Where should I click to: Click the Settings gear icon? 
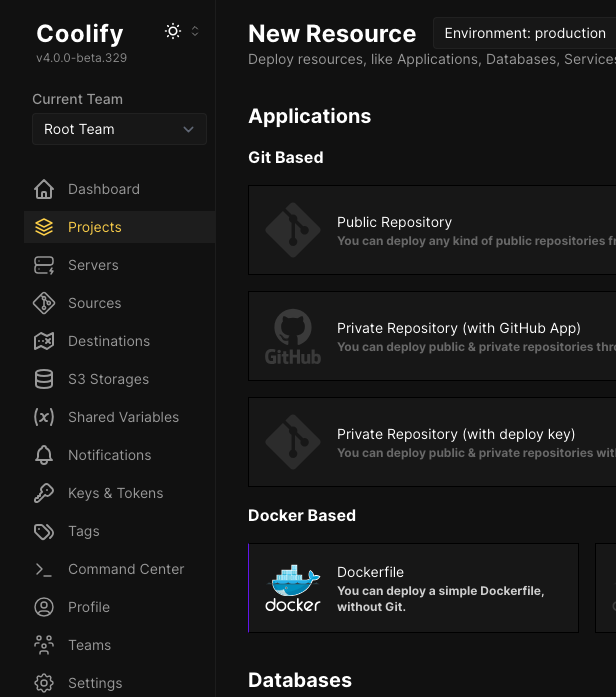(x=44, y=683)
